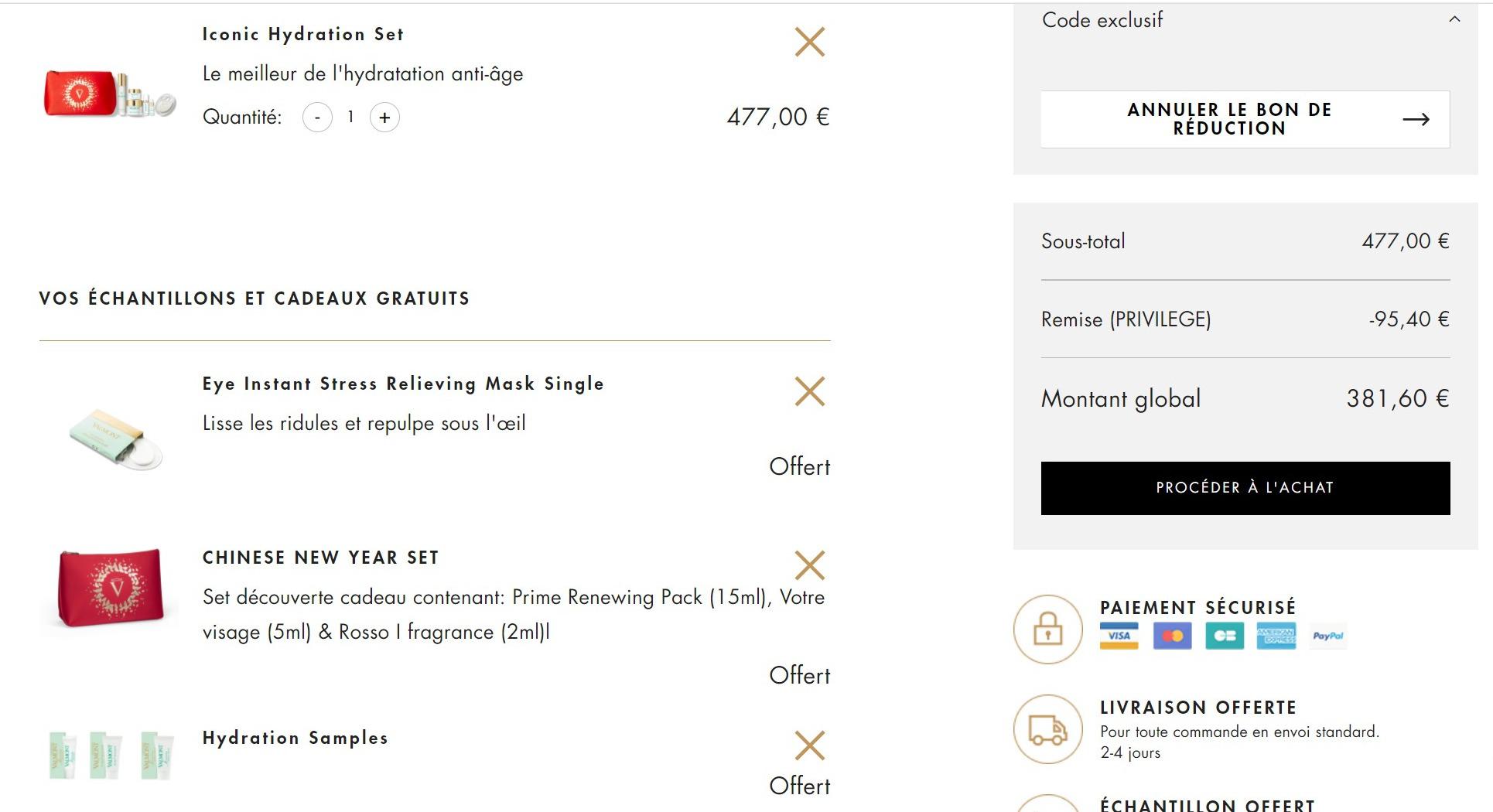Viewport: 1493px width, 812px height.
Task: Click the delivery truck icon
Action: 1048,729
